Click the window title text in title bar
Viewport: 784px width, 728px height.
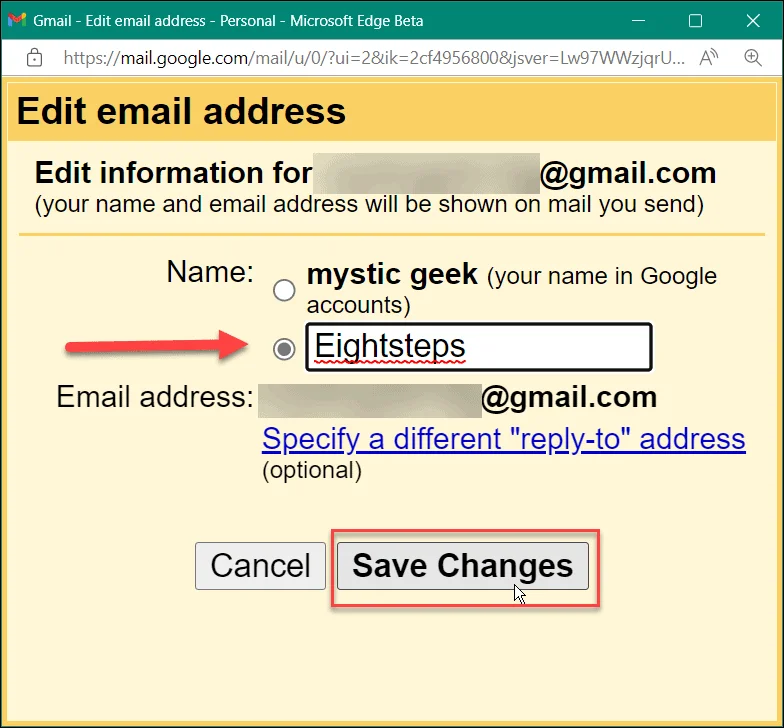[228, 20]
